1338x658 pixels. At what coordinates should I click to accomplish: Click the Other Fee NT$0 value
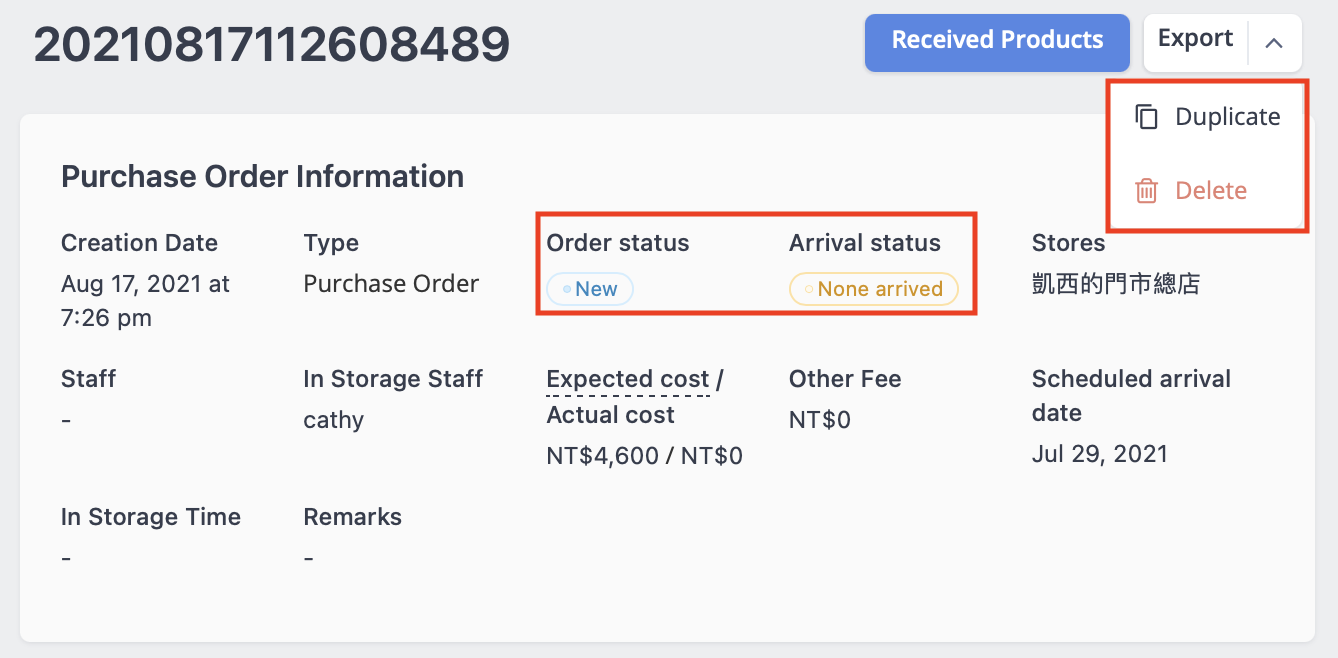coord(820,420)
